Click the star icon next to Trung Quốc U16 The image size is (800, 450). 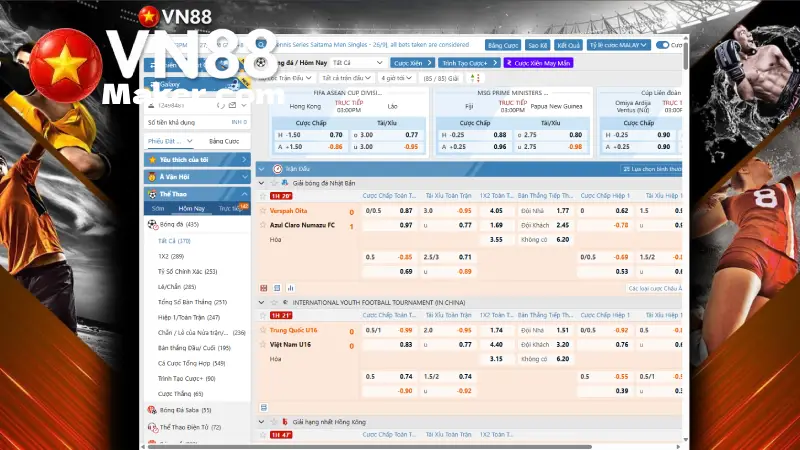(263, 330)
